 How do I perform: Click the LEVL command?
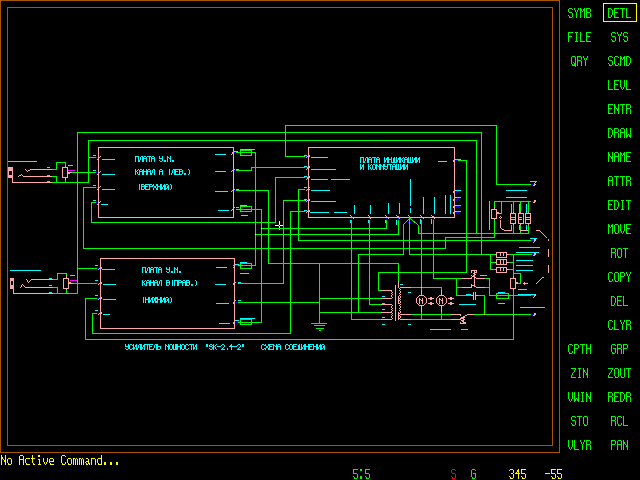click(x=619, y=85)
